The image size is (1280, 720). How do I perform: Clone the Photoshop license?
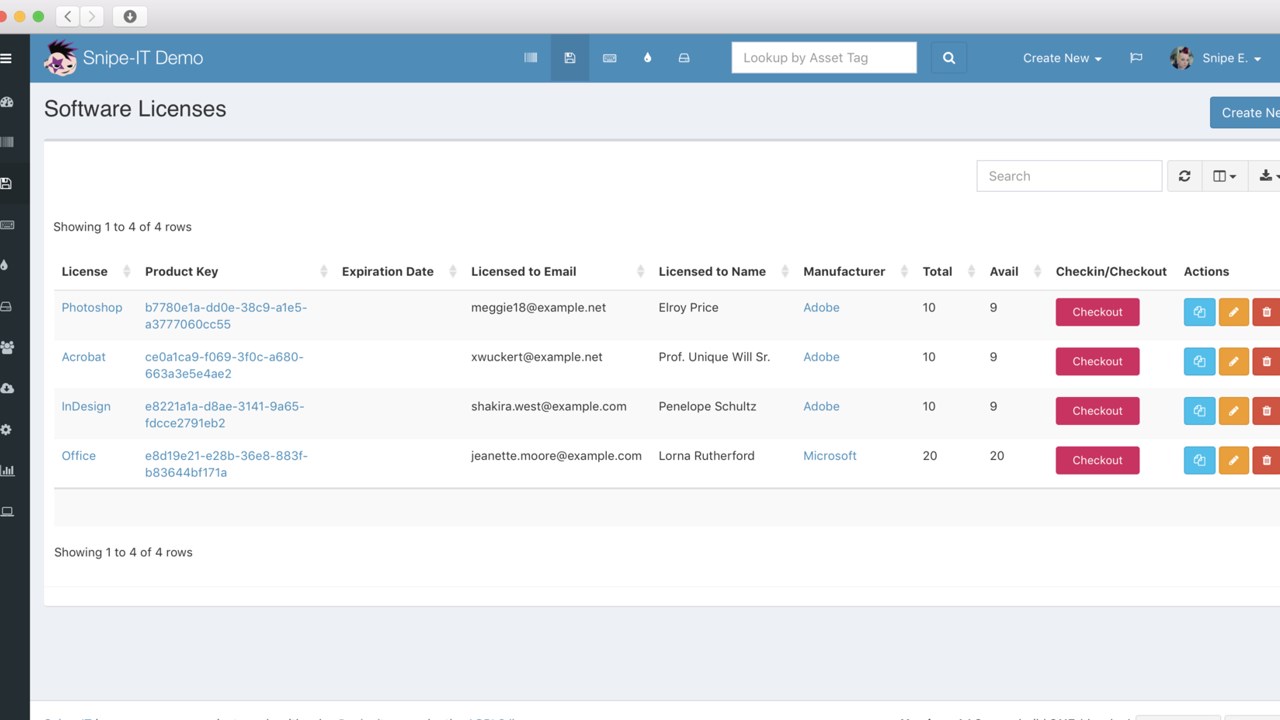pos(1199,312)
